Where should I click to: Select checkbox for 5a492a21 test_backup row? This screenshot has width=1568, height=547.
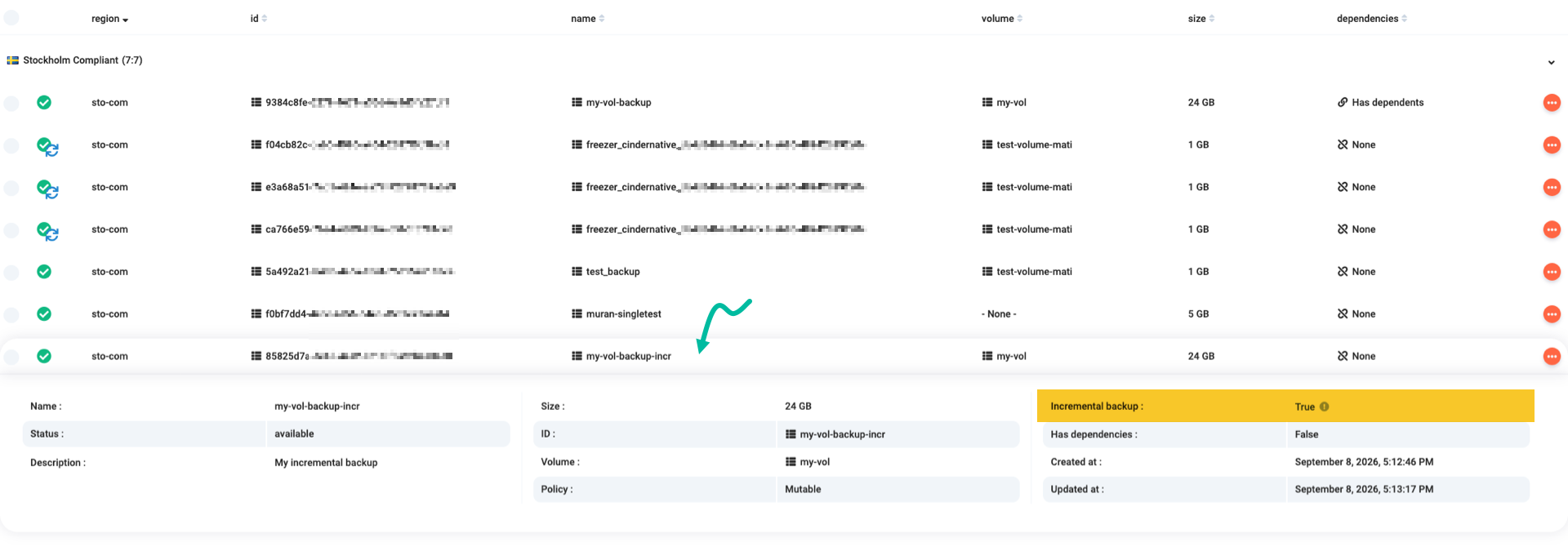pos(11,273)
